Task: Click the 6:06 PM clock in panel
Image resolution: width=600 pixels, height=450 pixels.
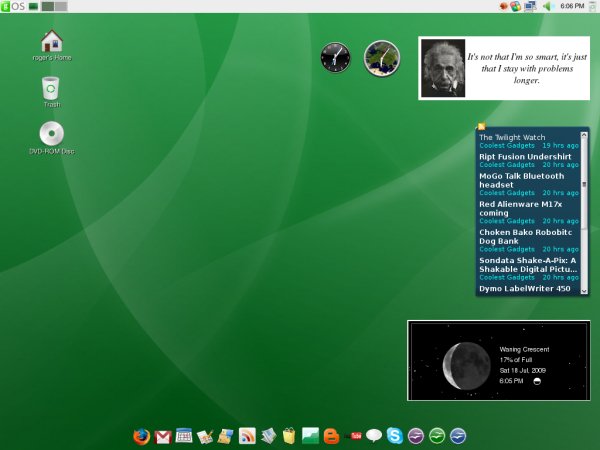Action: (572, 6)
